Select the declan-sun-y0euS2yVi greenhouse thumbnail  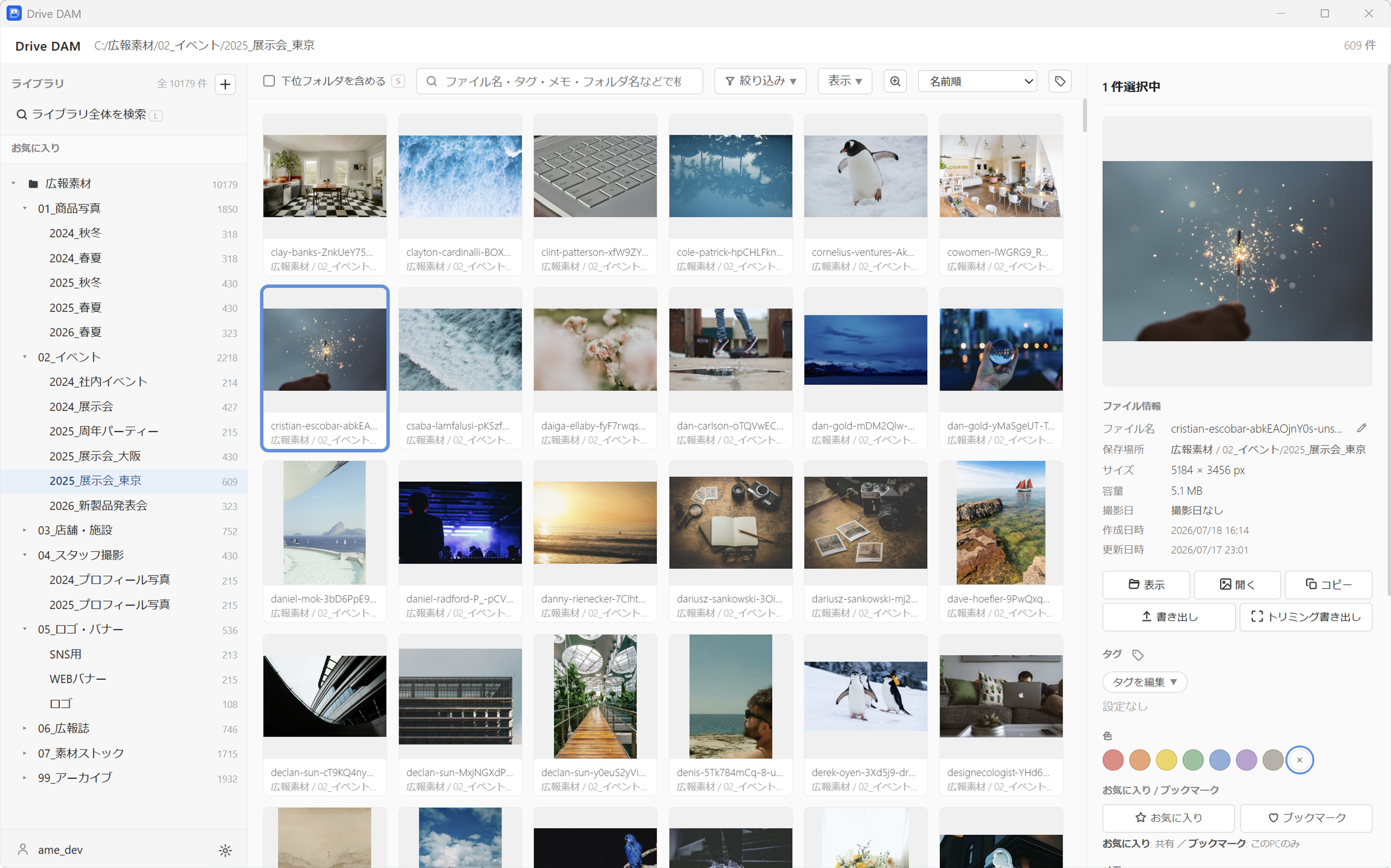click(595, 697)
